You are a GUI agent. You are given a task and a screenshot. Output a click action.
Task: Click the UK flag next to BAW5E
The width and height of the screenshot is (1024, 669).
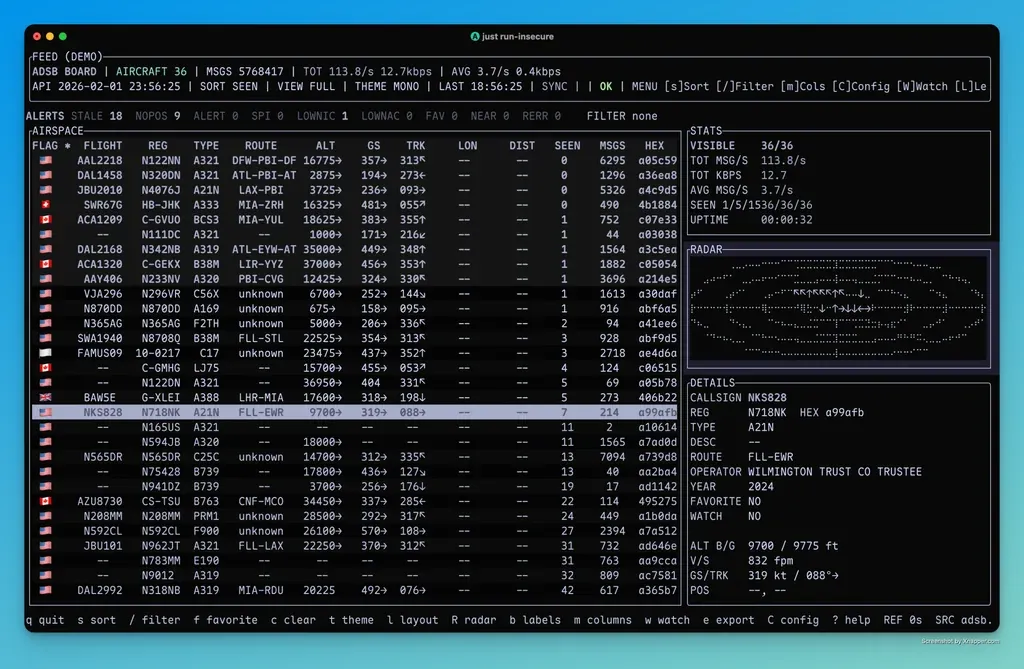pos(45,397)
